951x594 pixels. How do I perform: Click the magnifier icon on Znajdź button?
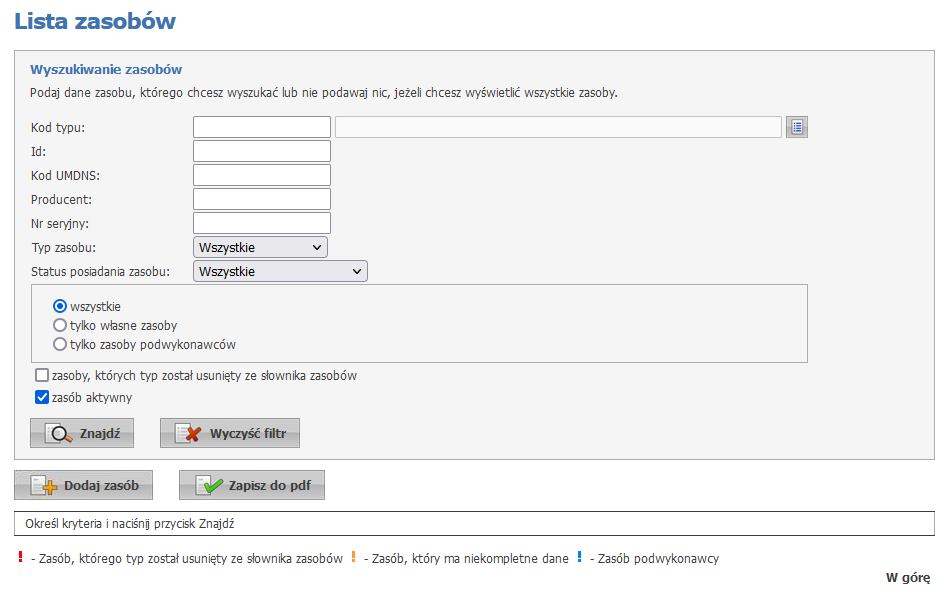coord(59,434)
